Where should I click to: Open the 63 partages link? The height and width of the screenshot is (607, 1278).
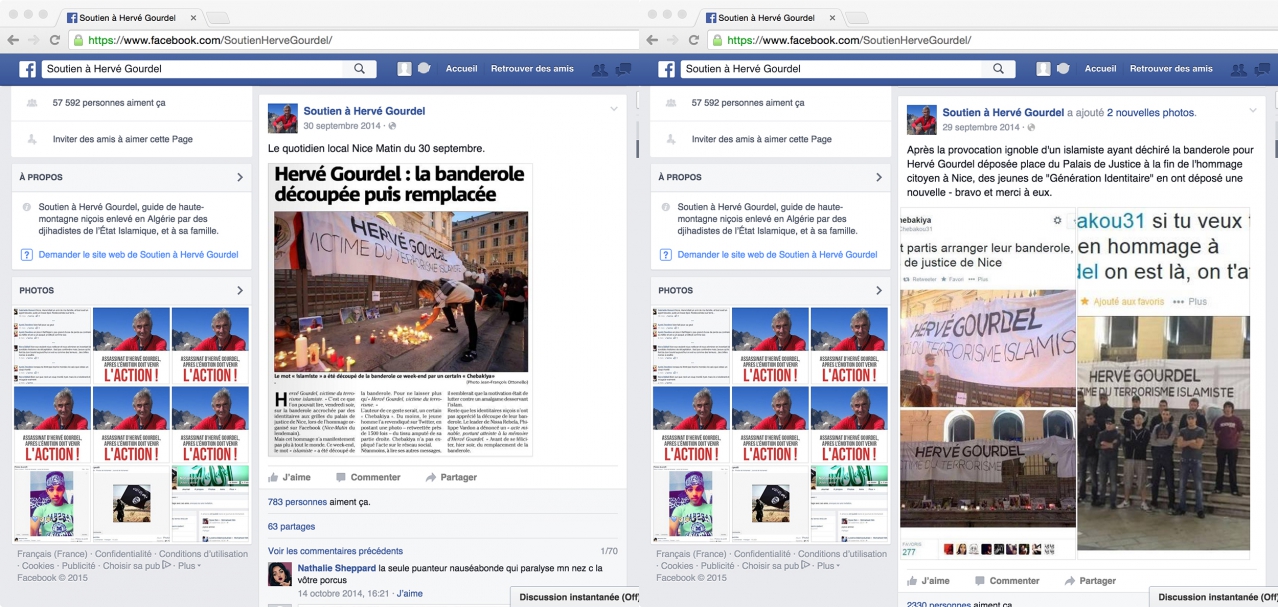291,526
